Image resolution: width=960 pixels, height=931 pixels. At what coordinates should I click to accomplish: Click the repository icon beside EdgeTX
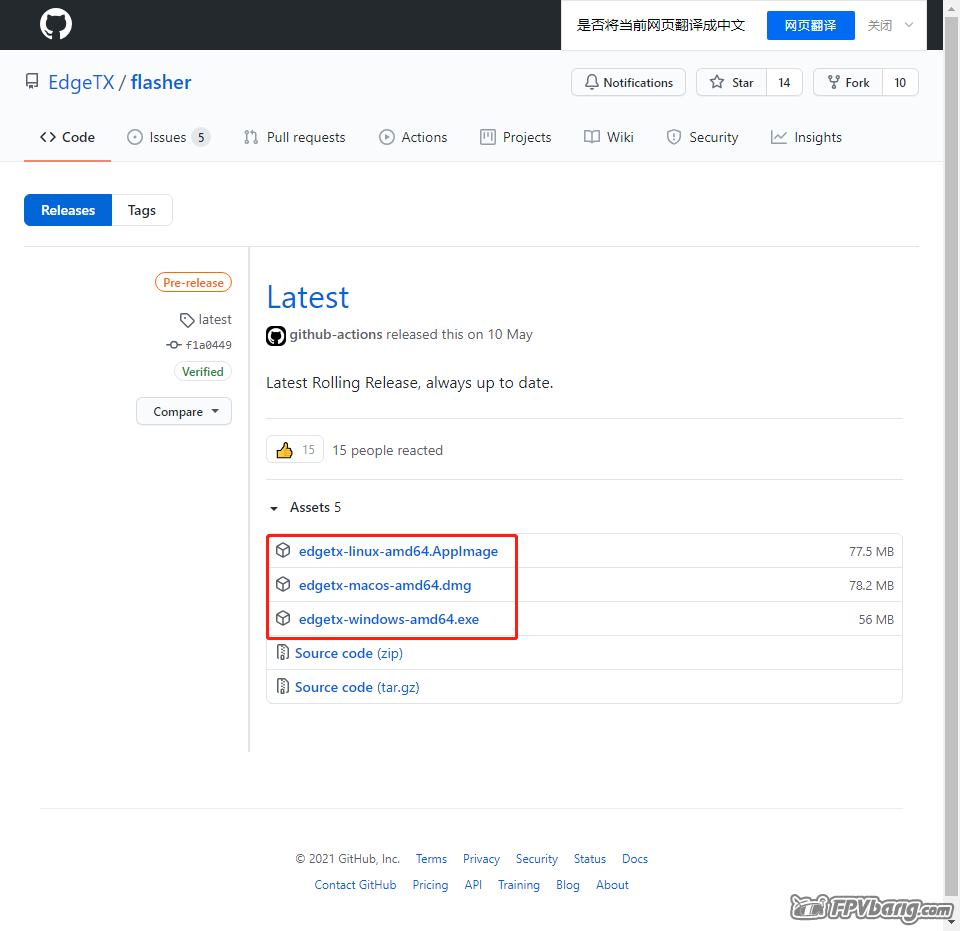32,81
